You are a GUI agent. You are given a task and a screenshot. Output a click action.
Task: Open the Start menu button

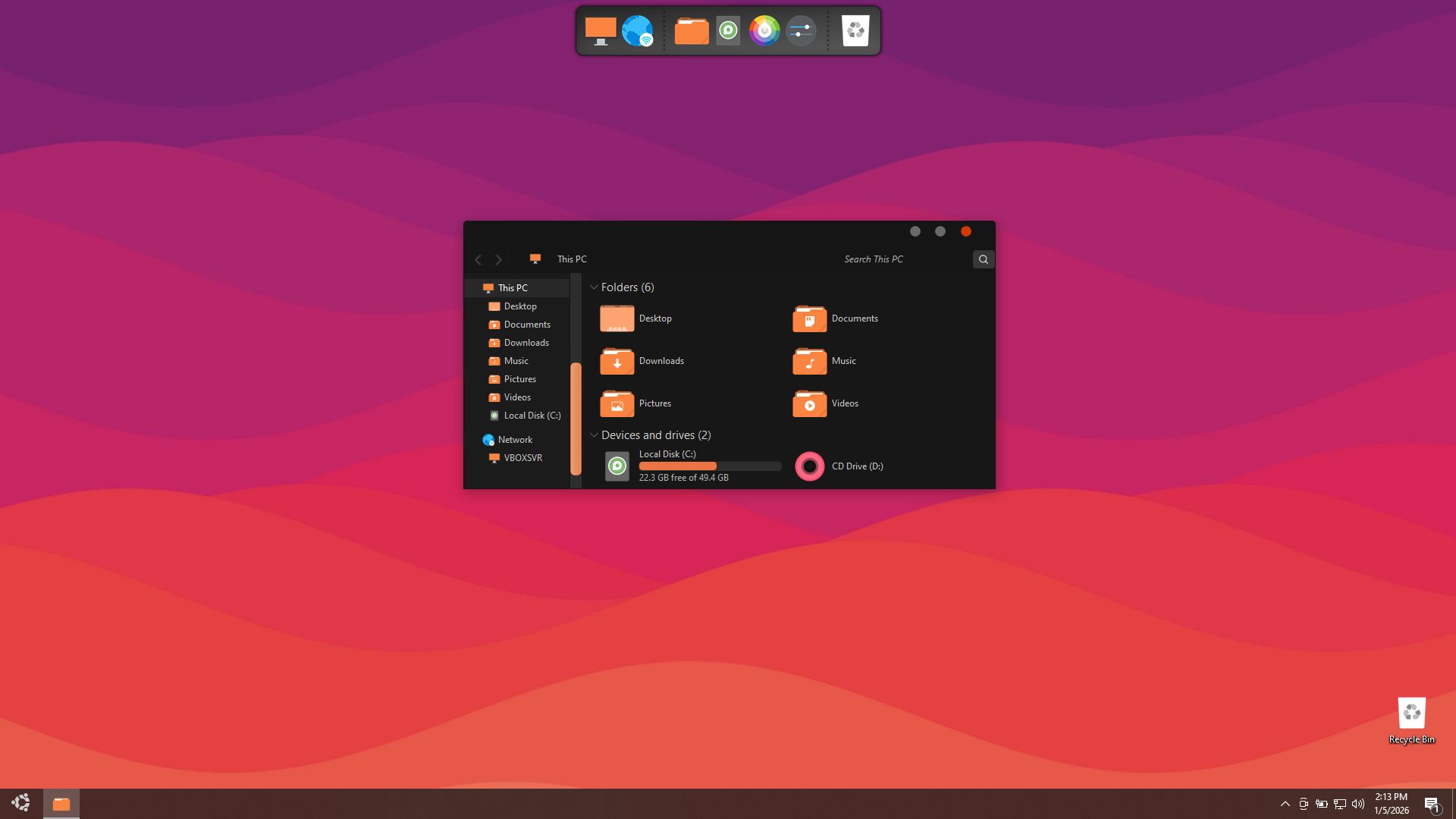pos(20,803)
